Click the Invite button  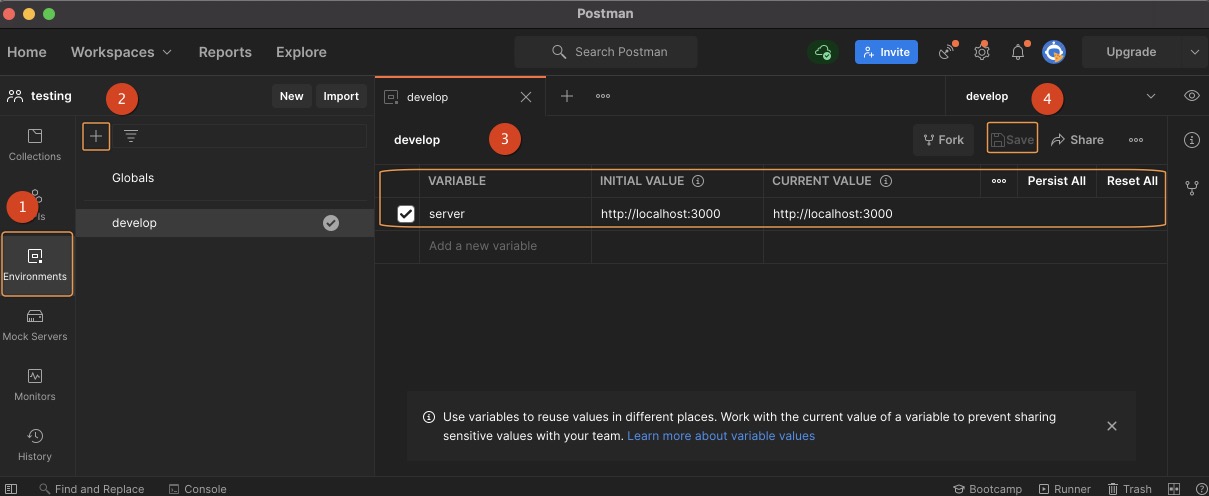[886, 52]
